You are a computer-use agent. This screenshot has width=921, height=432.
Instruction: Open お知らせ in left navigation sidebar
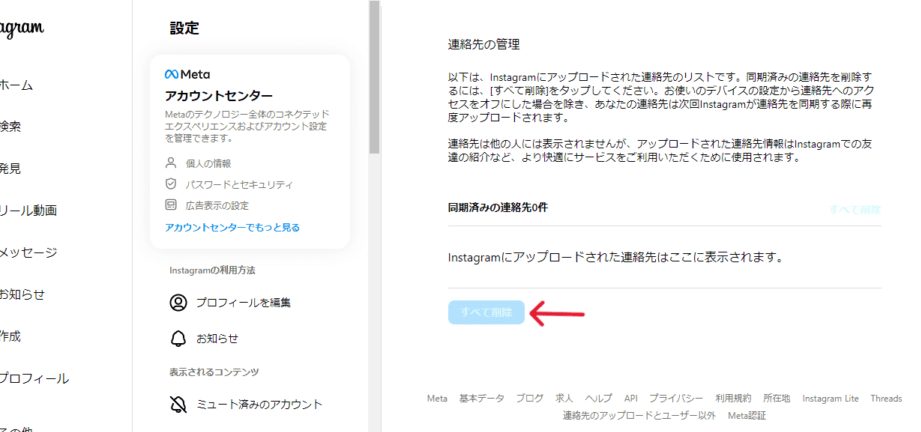(22, 294)
